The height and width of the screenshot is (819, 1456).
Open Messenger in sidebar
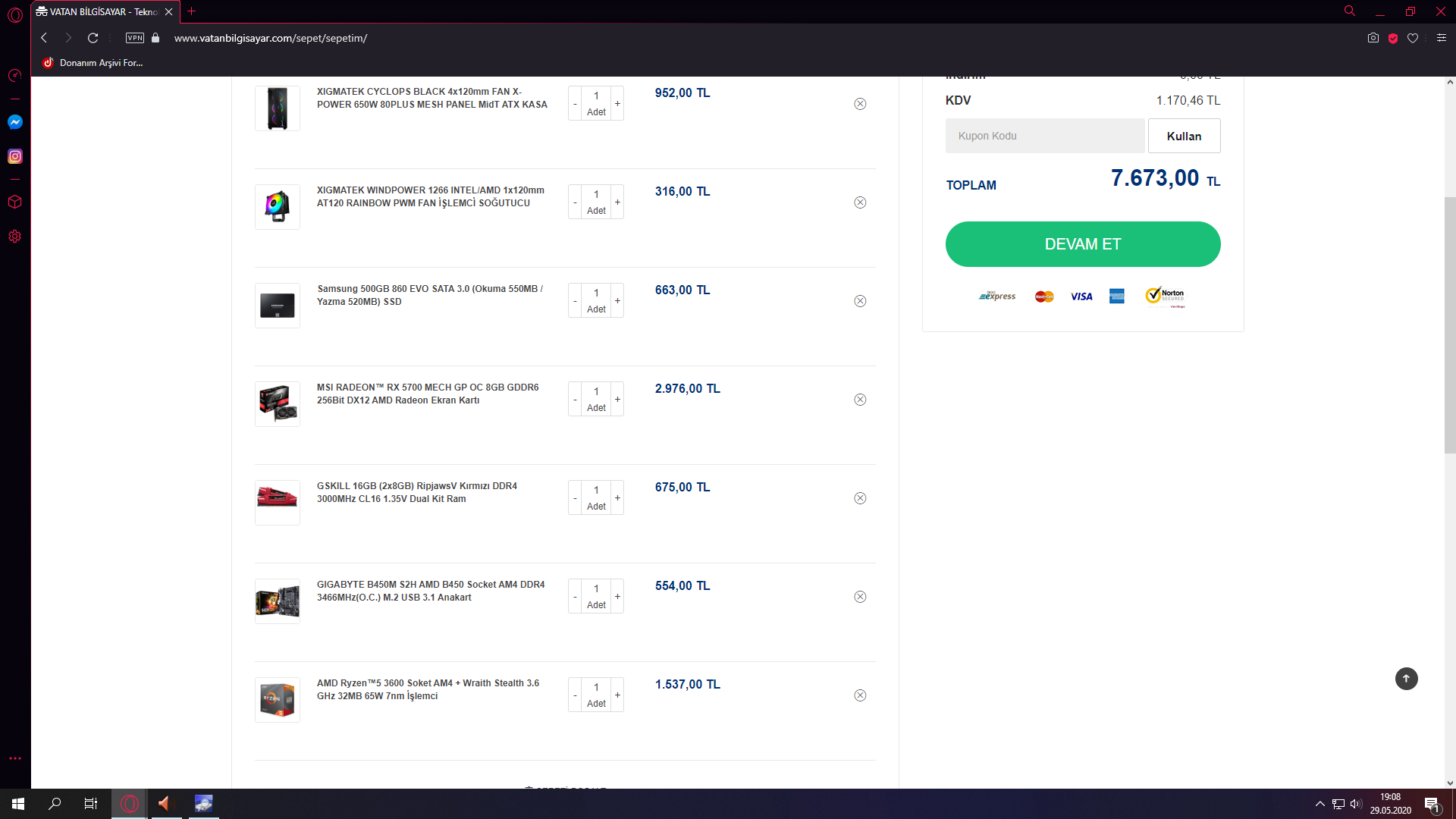(x=15, y=122)
